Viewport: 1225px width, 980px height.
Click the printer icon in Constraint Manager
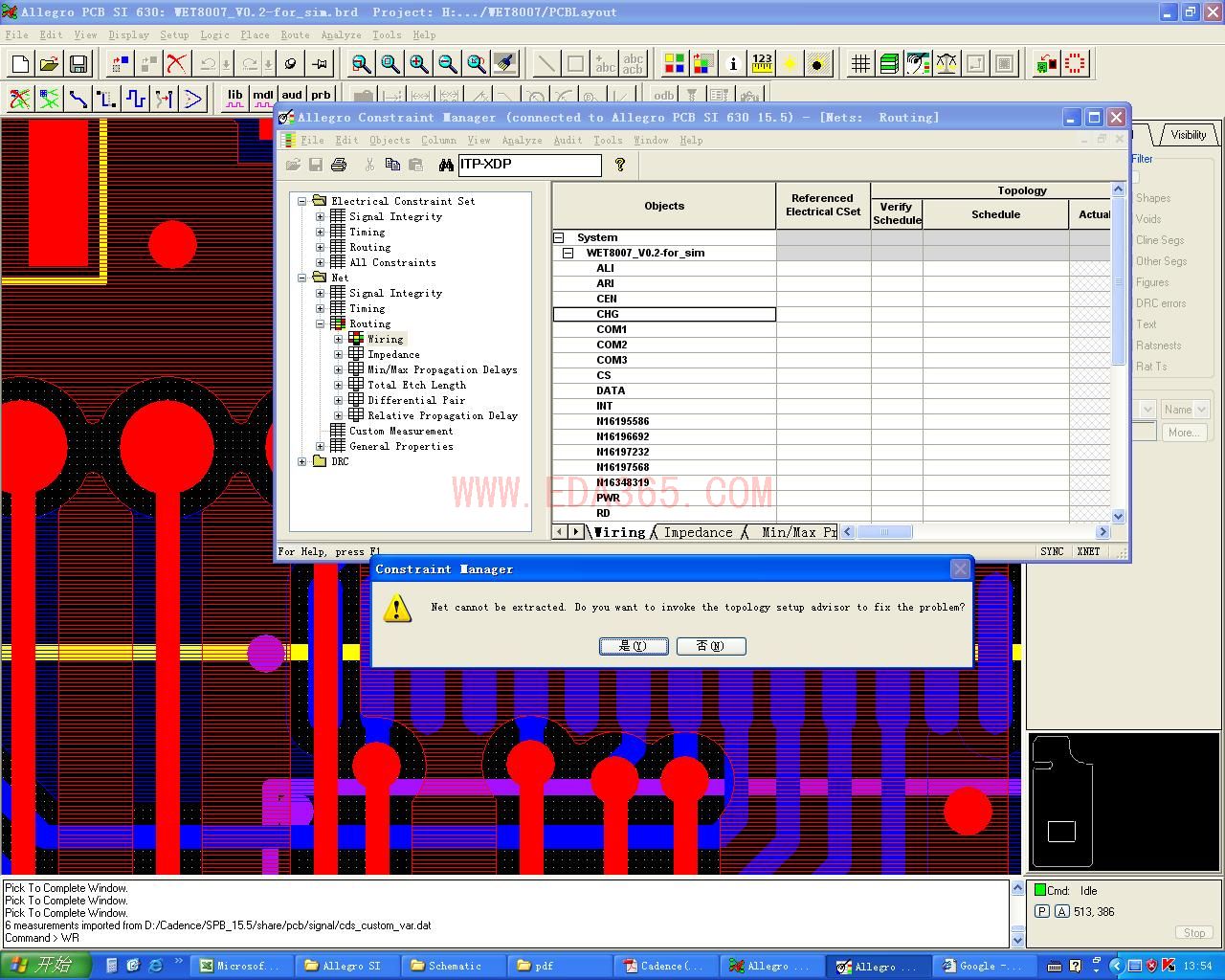339,165
